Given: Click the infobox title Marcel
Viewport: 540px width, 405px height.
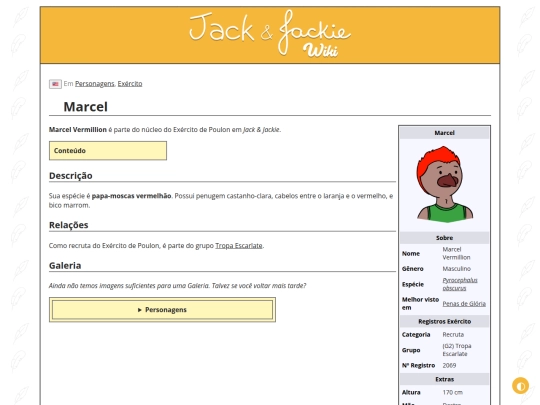Looking at the screenshot, I should [444, 133].
